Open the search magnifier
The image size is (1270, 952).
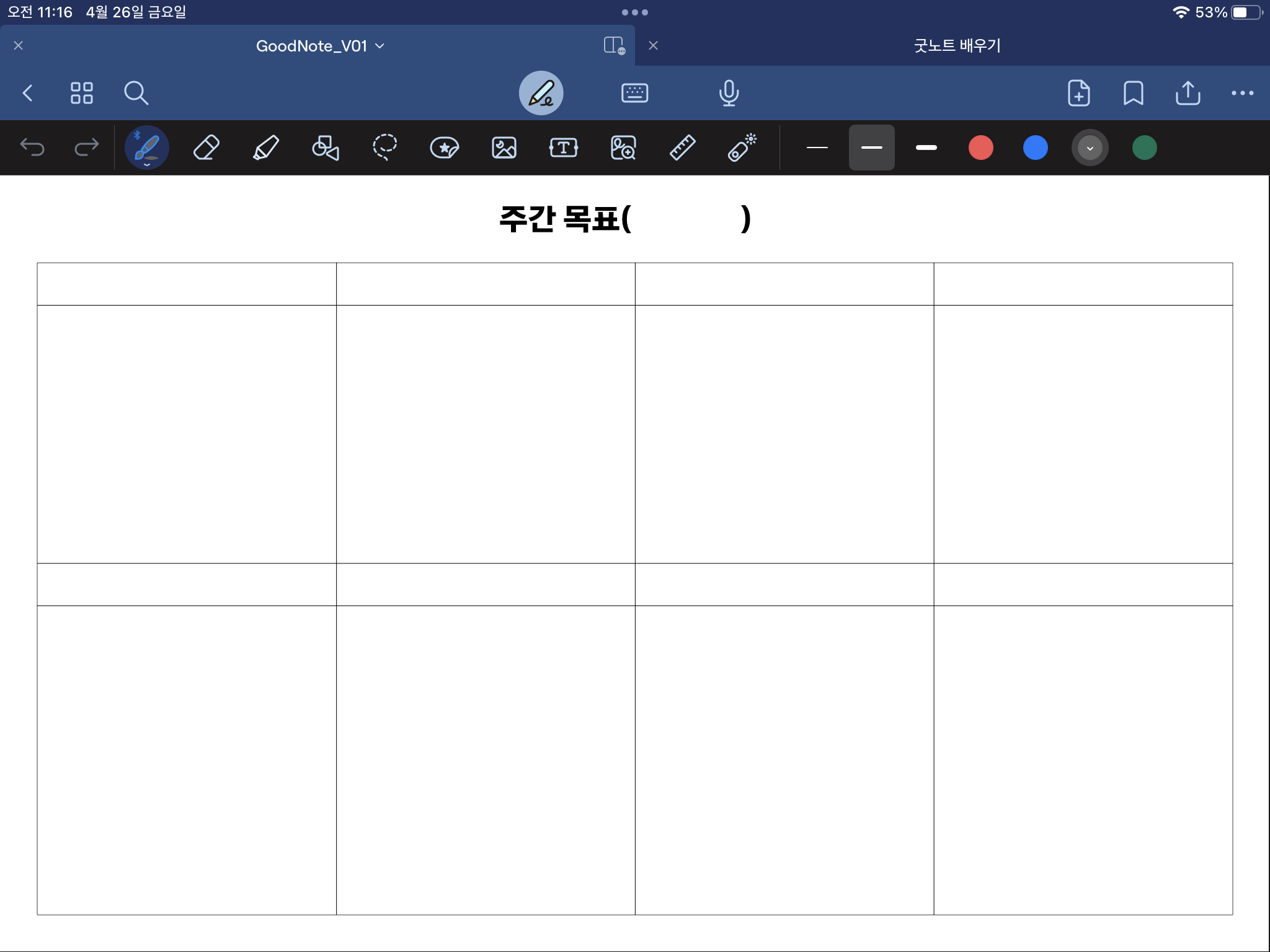tap(136, 93)
